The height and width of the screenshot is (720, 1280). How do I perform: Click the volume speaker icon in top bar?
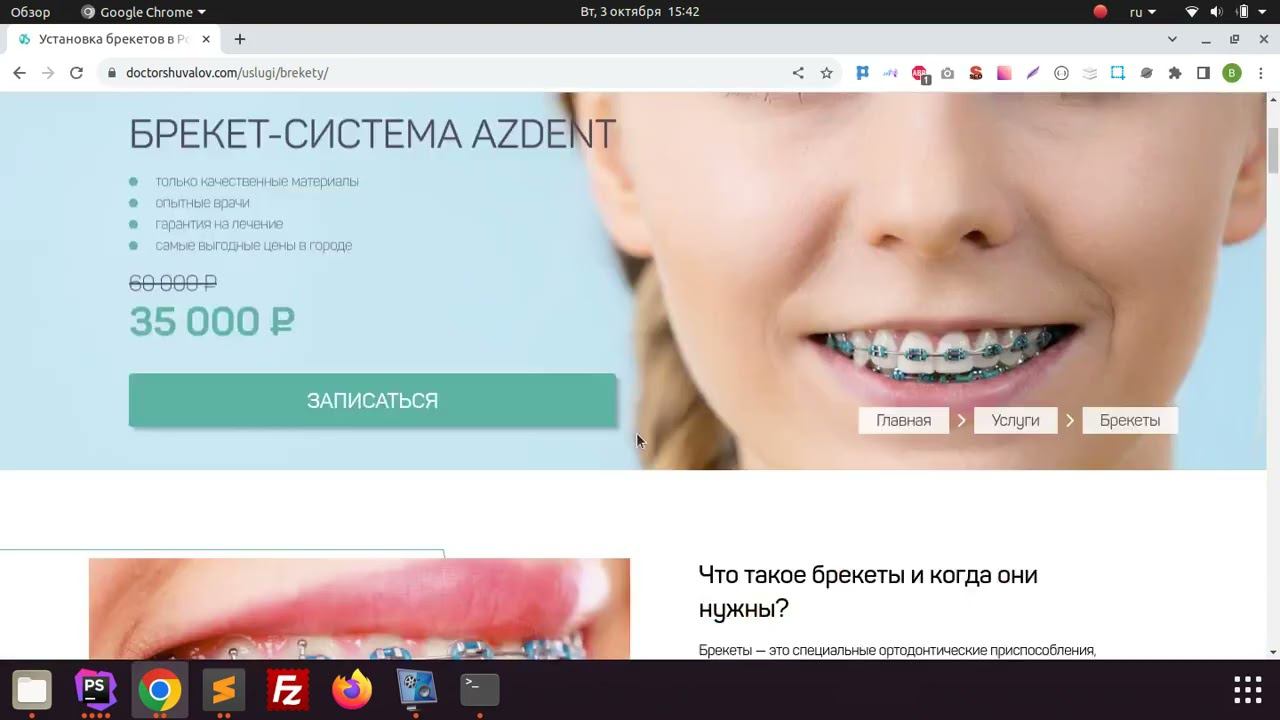[x=1216, y=12]
